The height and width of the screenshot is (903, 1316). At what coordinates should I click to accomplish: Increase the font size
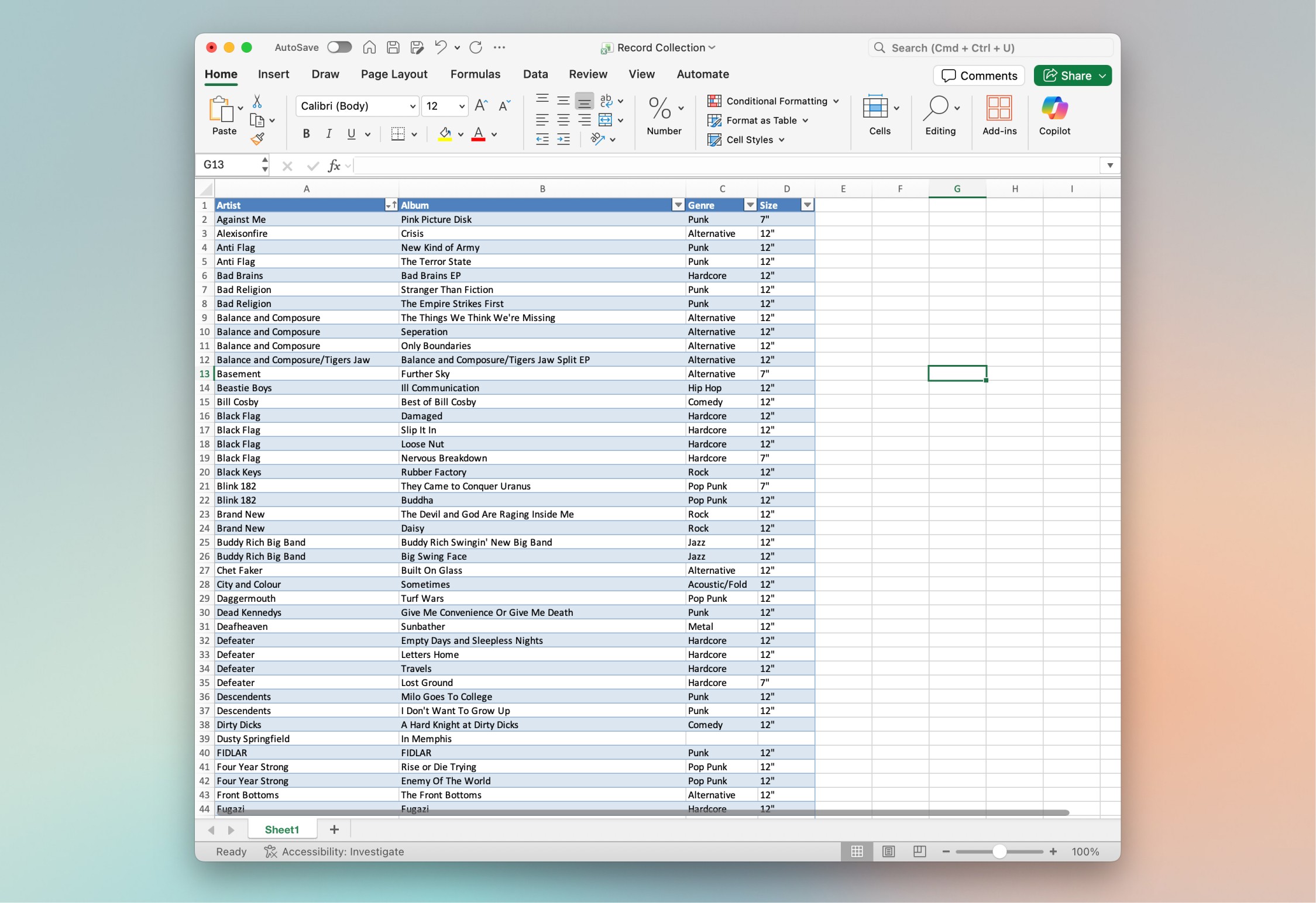pyautogui.click(x=480, y=105)
